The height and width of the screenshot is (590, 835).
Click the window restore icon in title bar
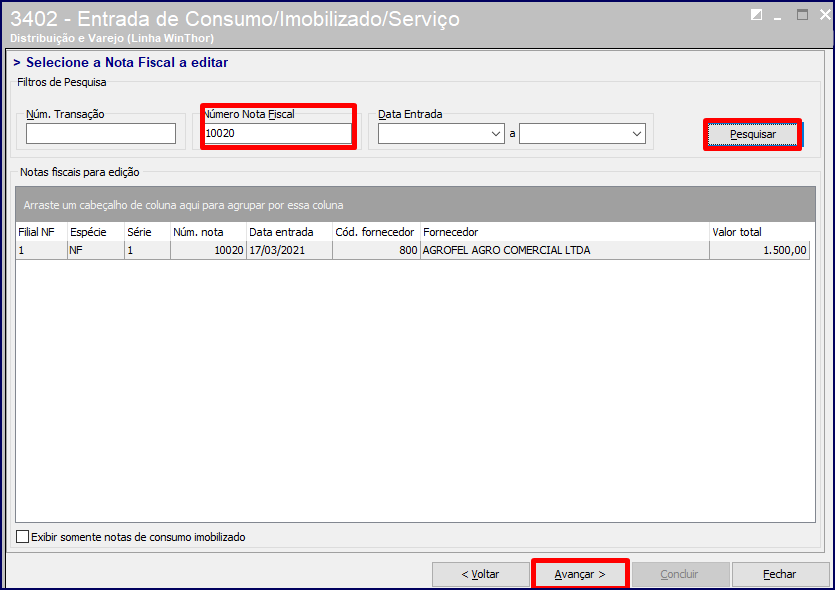coord(756,15)
